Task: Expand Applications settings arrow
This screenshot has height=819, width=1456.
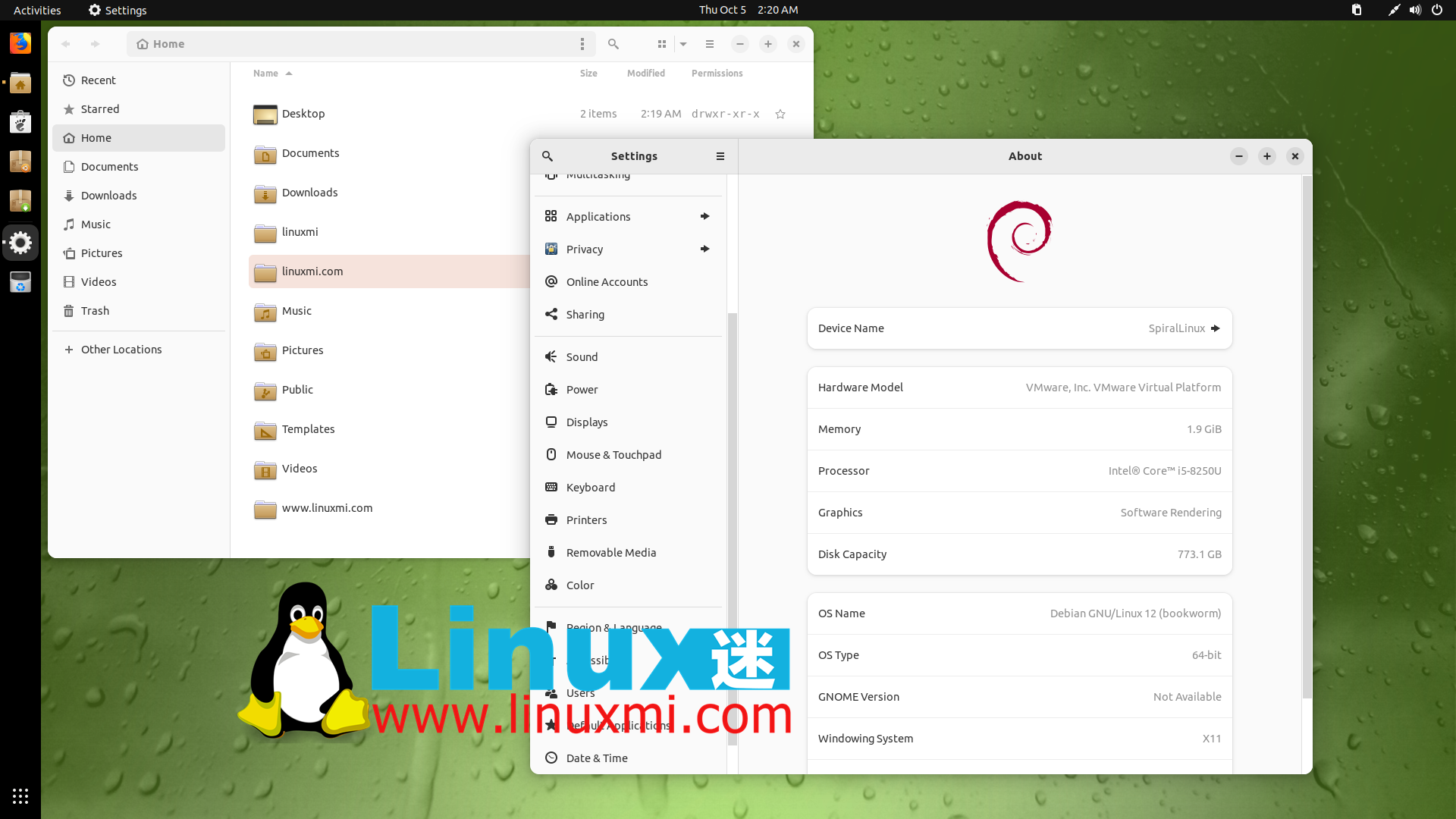Action: pyautogui.click(x=705, y=217)
